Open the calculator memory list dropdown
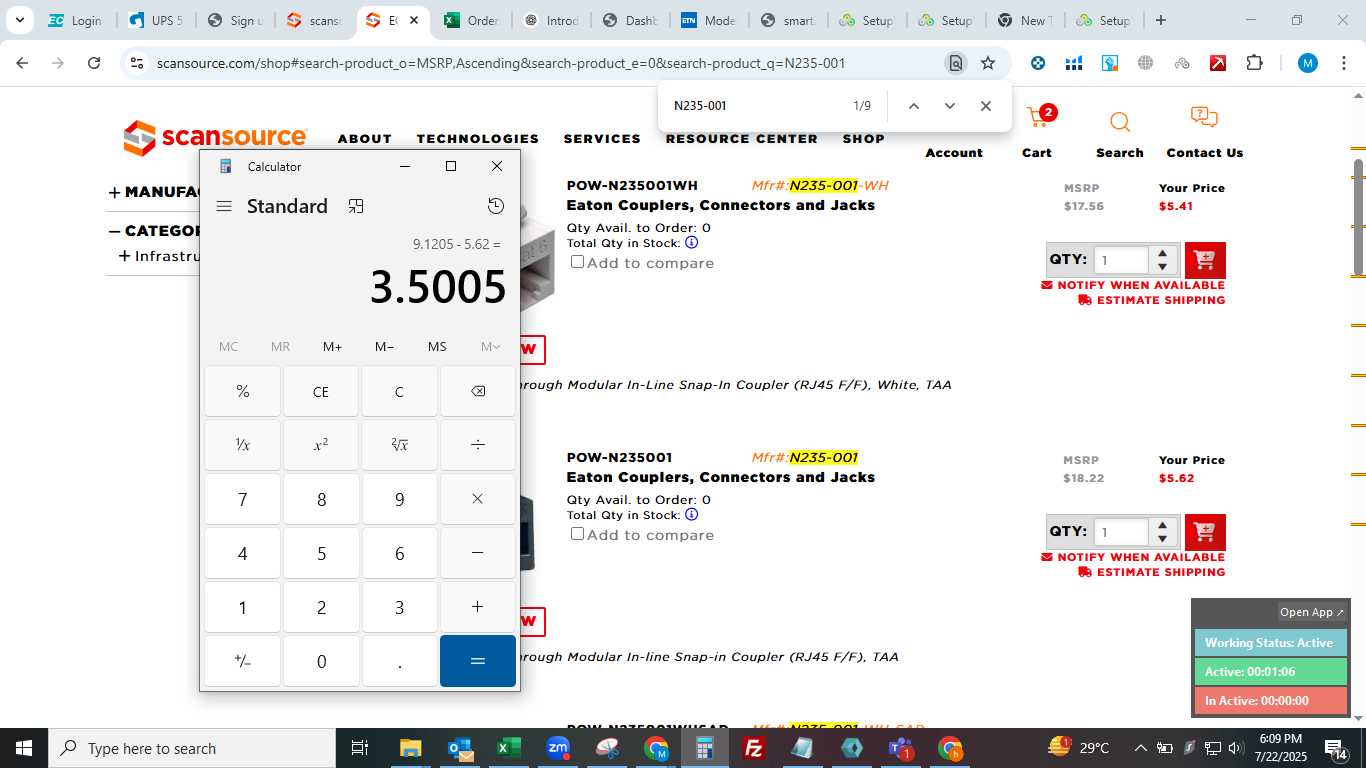The width and height of the screenshot is (1366, 768). pos(490,347)
